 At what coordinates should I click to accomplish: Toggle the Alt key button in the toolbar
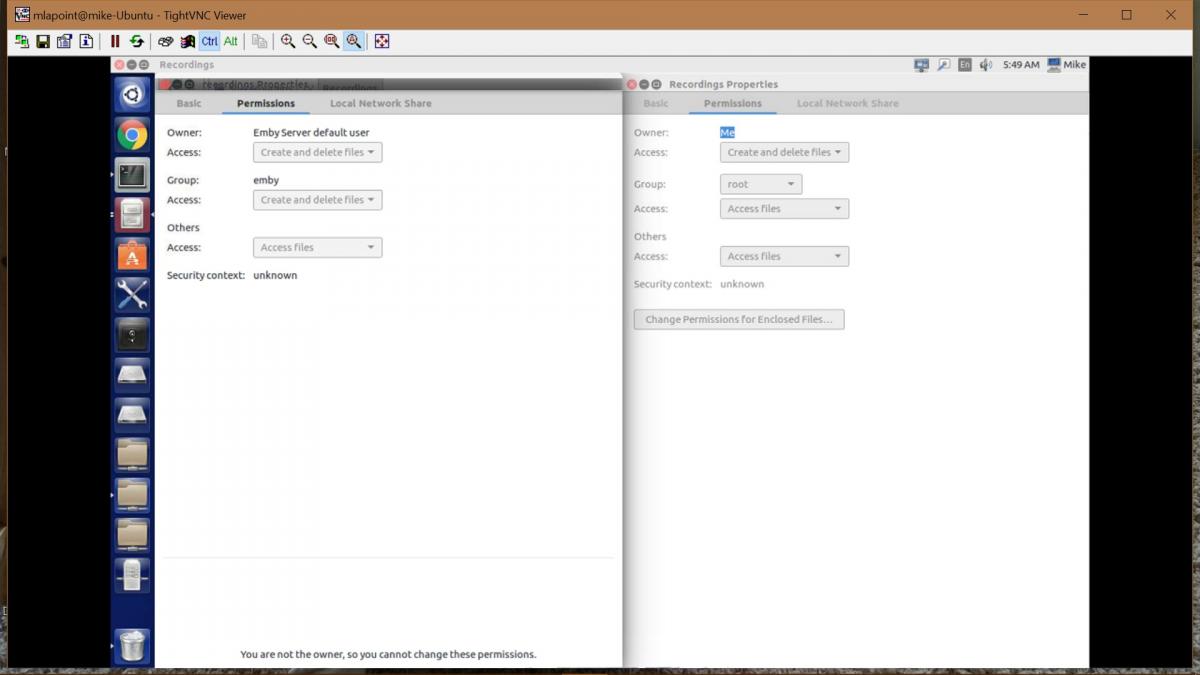231,41
